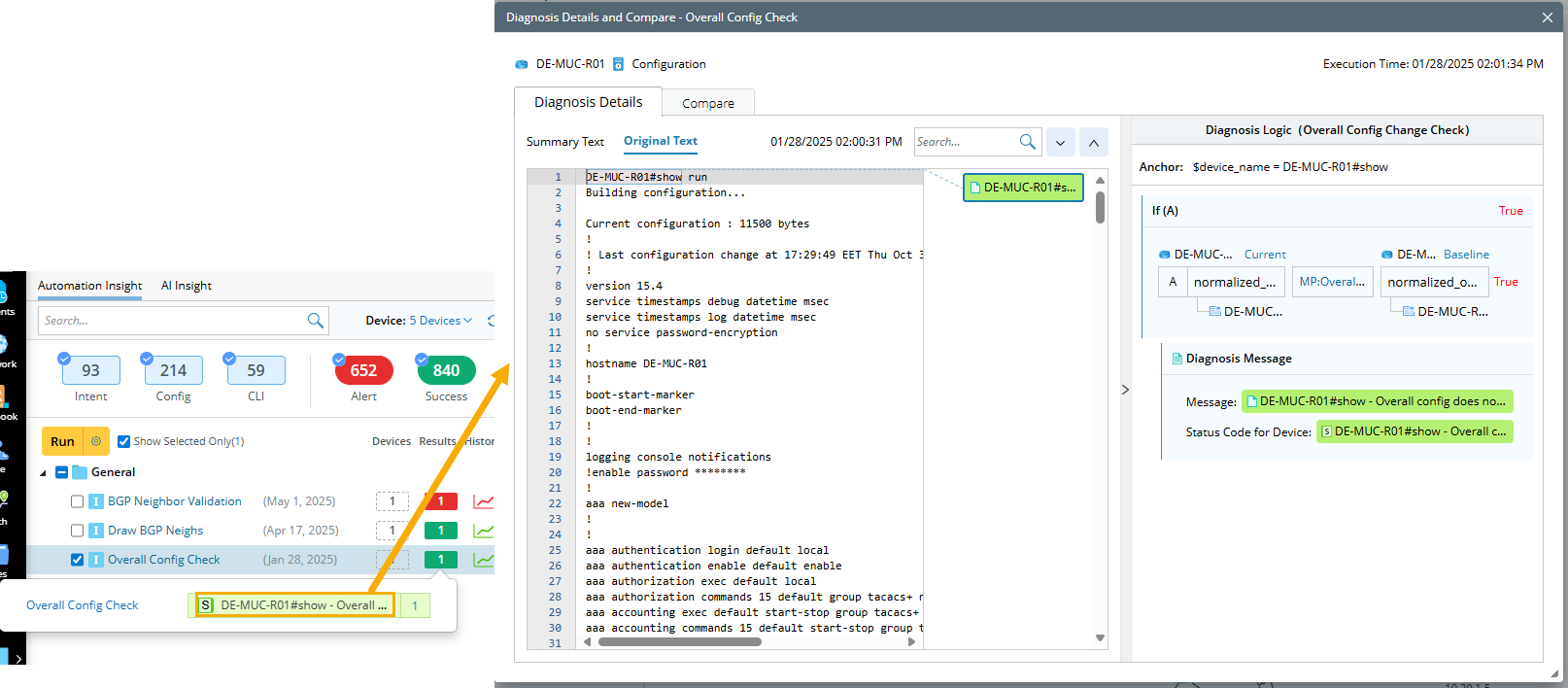Screen dimensions: 1568x688
Task: Toggle the Success filter badge 840
Action: pyautogui.click(x=446, y=370)
